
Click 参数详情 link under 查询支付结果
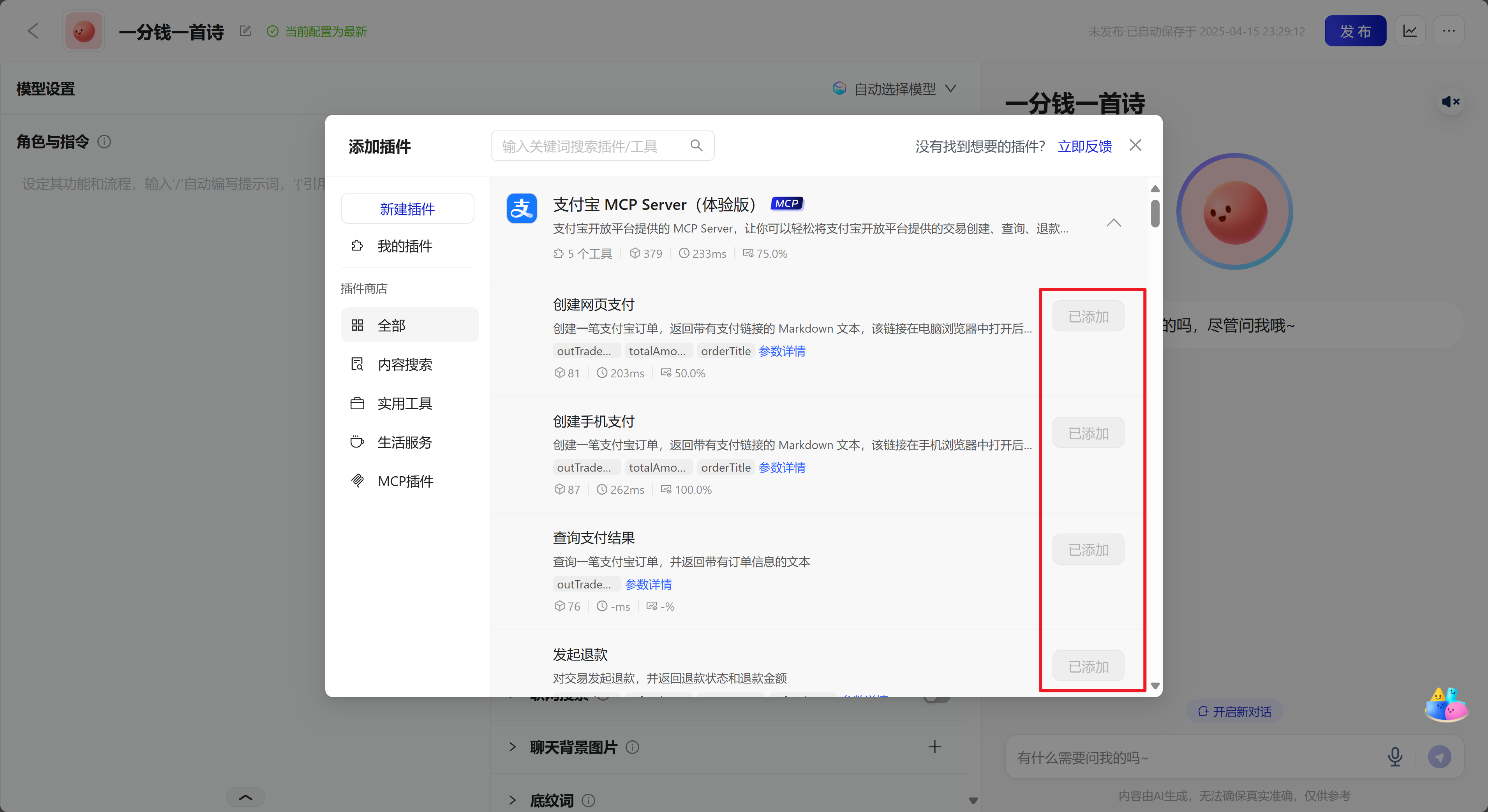pyautogui.click(x=648, y=585)
